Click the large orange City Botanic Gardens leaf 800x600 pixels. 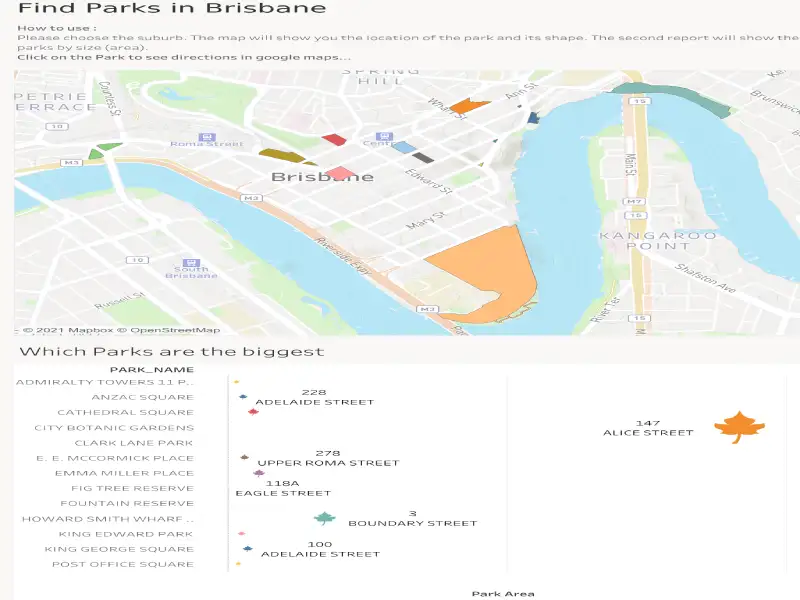point(739,427)
